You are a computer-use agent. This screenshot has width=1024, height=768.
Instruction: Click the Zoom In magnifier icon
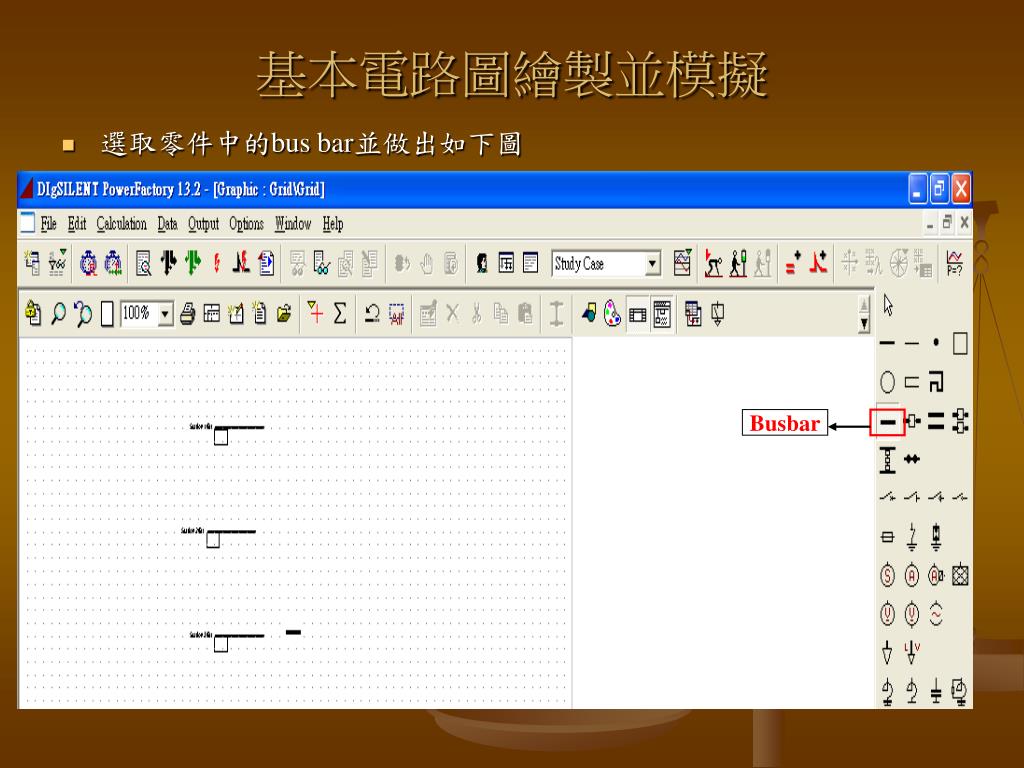point(58,314)
